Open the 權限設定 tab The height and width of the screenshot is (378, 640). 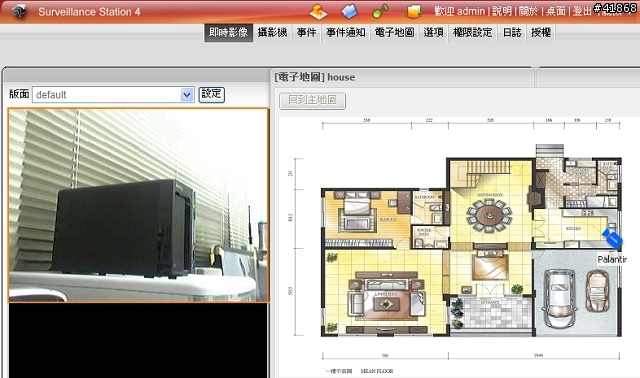point(473,33)
